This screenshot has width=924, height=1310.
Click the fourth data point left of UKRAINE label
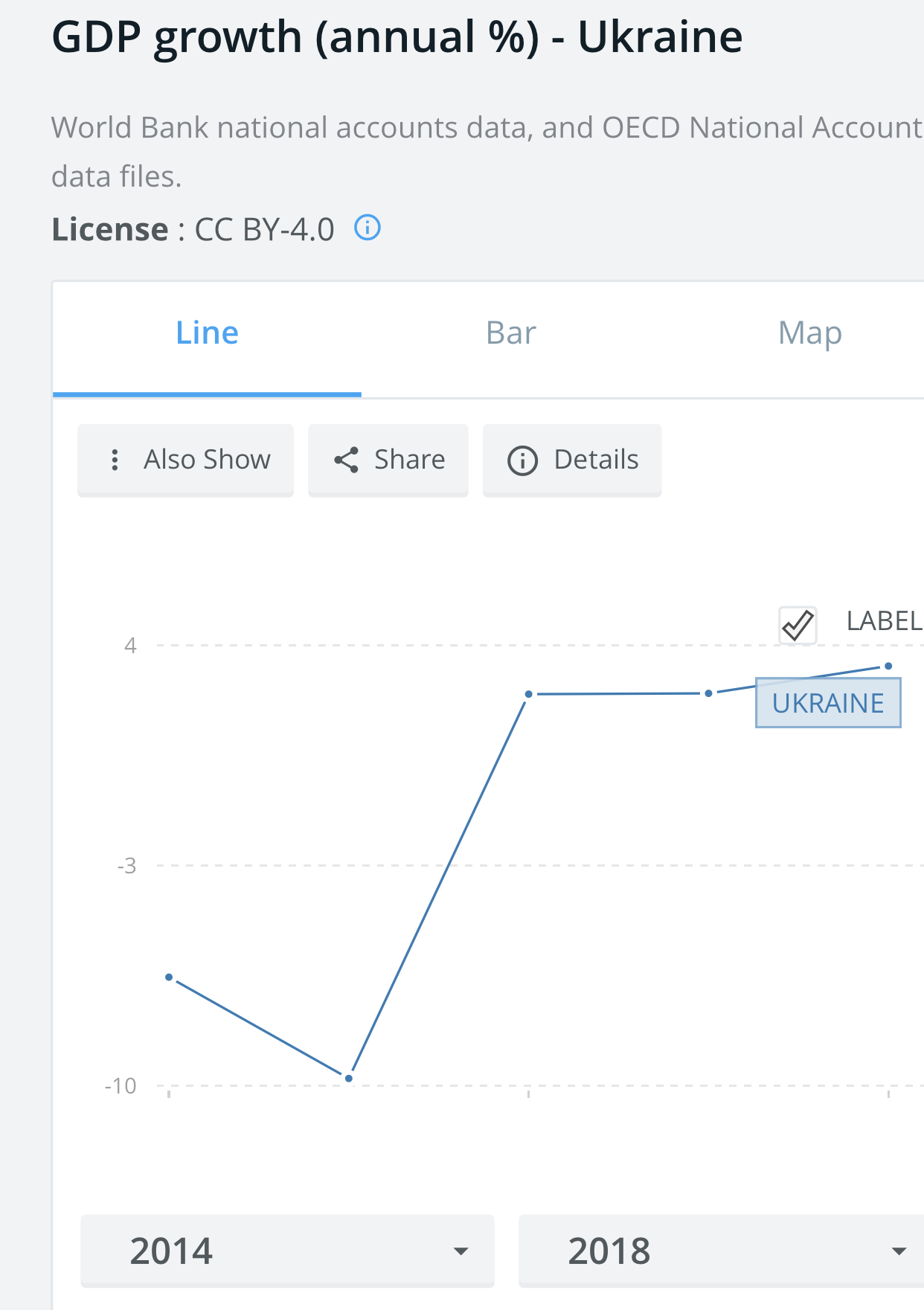[708, 693]
